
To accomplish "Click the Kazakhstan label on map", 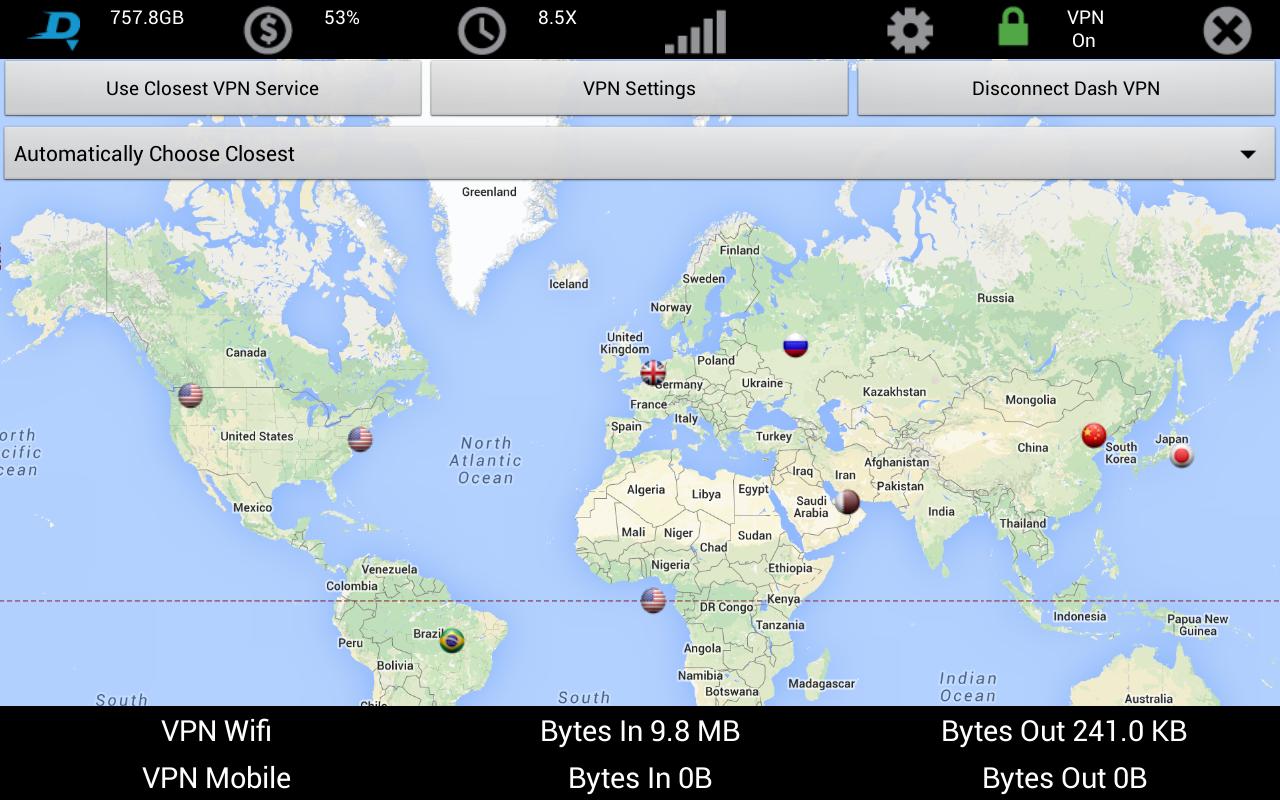I will (894, 392).
